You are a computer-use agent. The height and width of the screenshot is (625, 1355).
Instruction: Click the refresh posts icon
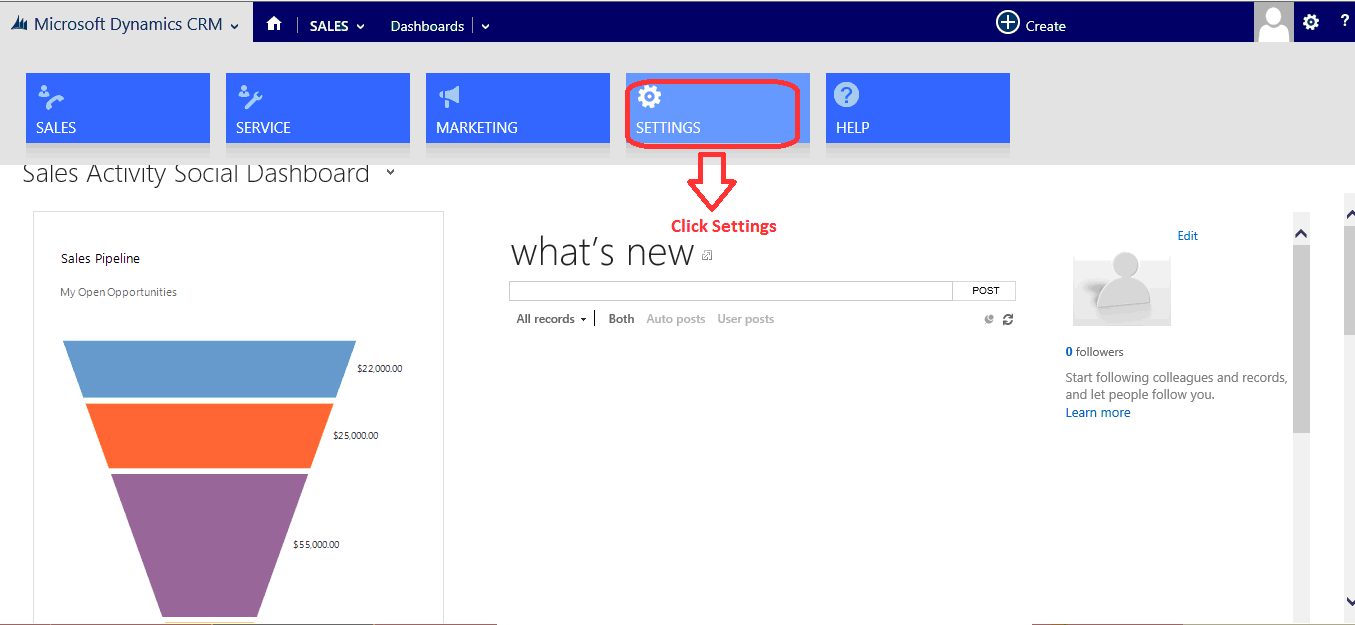click(x=1008, y=319)
